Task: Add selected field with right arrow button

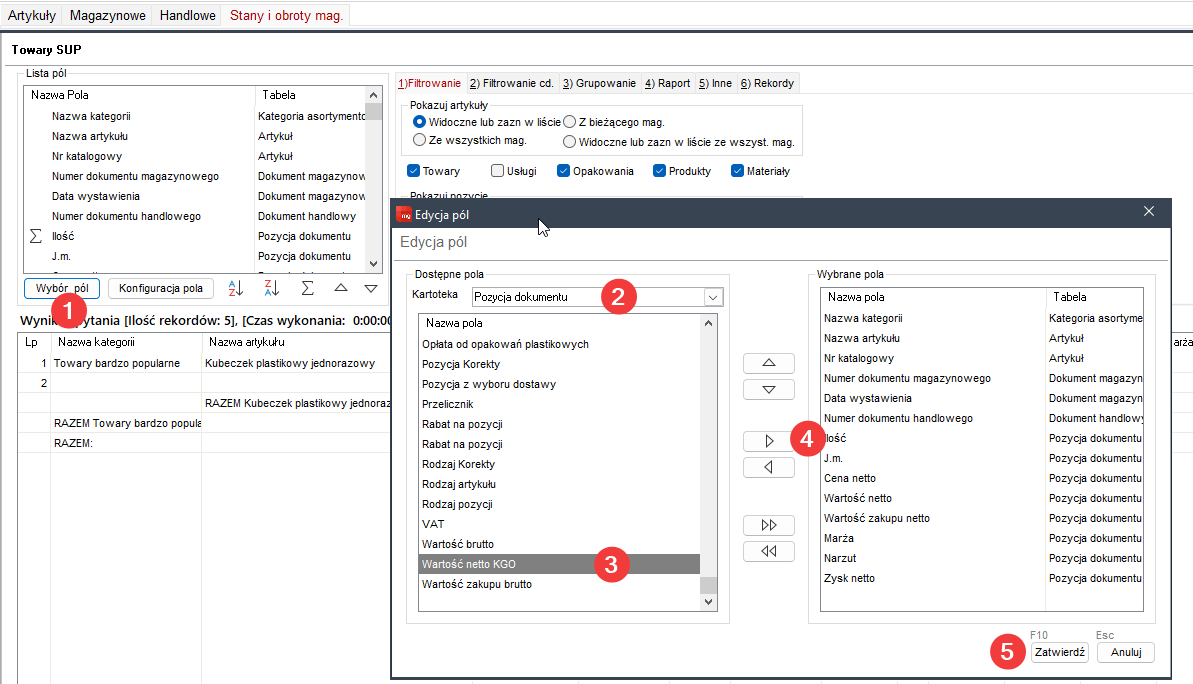Action: (x=768, y=441)
